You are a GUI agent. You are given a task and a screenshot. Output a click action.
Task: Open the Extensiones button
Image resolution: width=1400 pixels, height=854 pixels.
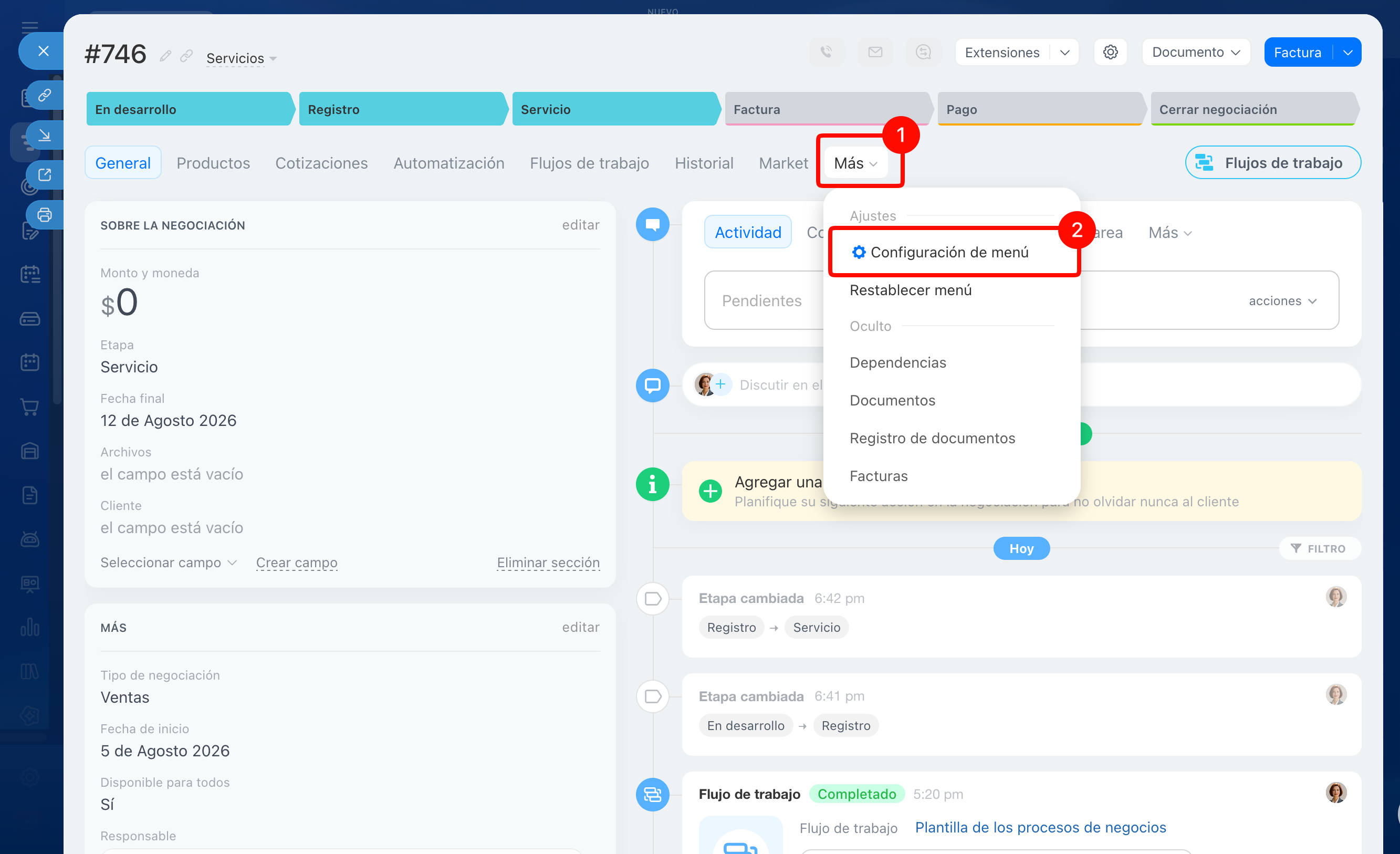point(1002,53)
